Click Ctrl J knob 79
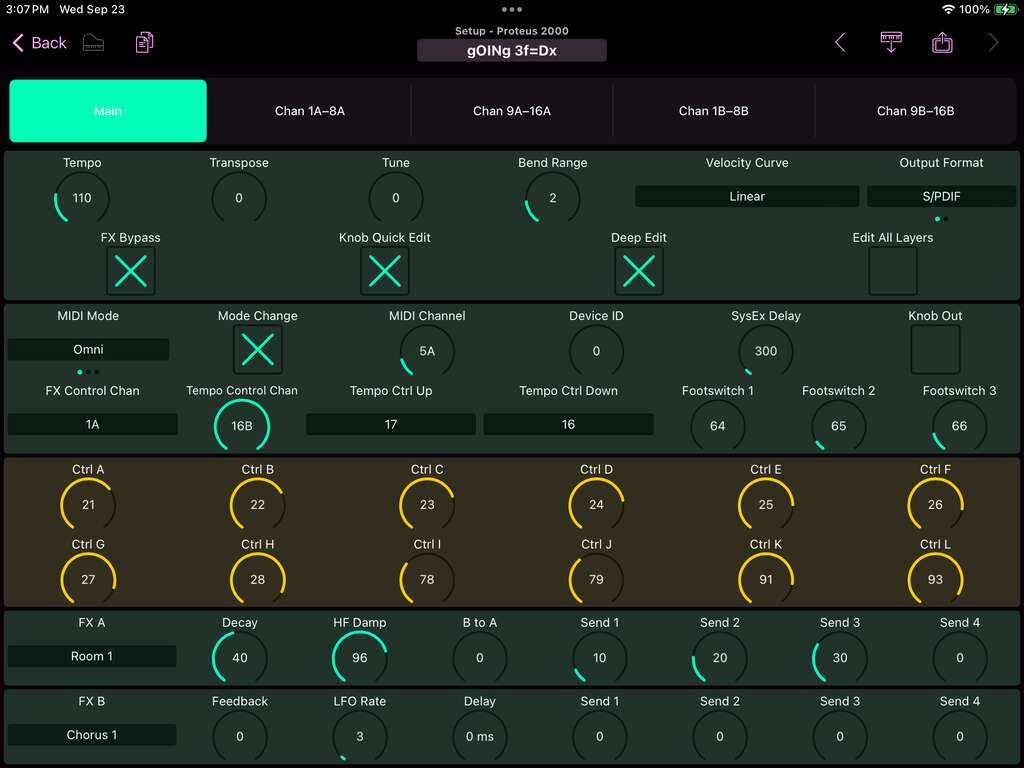Viewport: 1024px width, 768px height. (596, 579)
